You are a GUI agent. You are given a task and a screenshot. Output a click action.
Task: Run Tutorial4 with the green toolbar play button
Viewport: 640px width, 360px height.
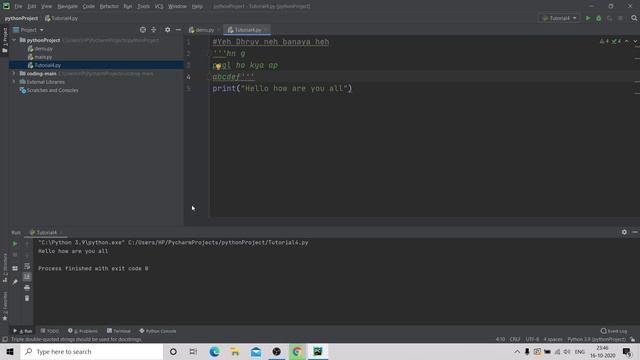588,18
